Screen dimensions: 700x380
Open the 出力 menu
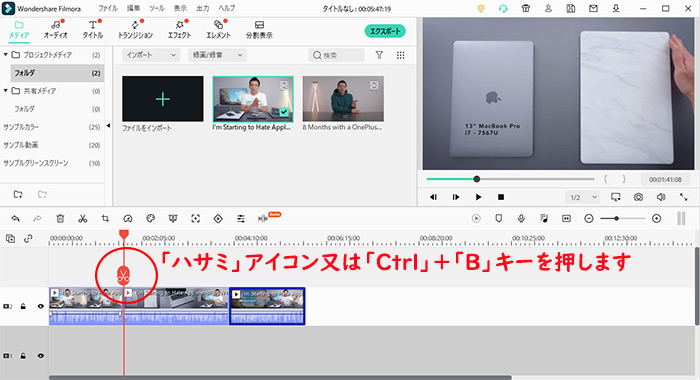click(203, 8)
